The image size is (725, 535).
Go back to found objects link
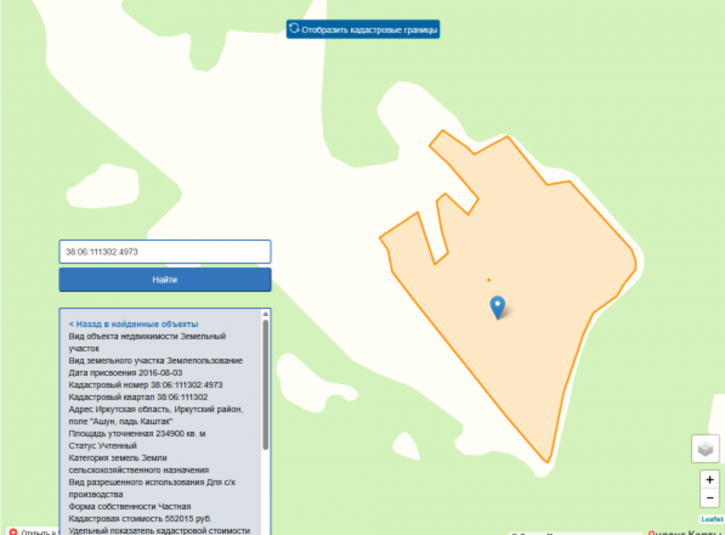click(134, 324)
